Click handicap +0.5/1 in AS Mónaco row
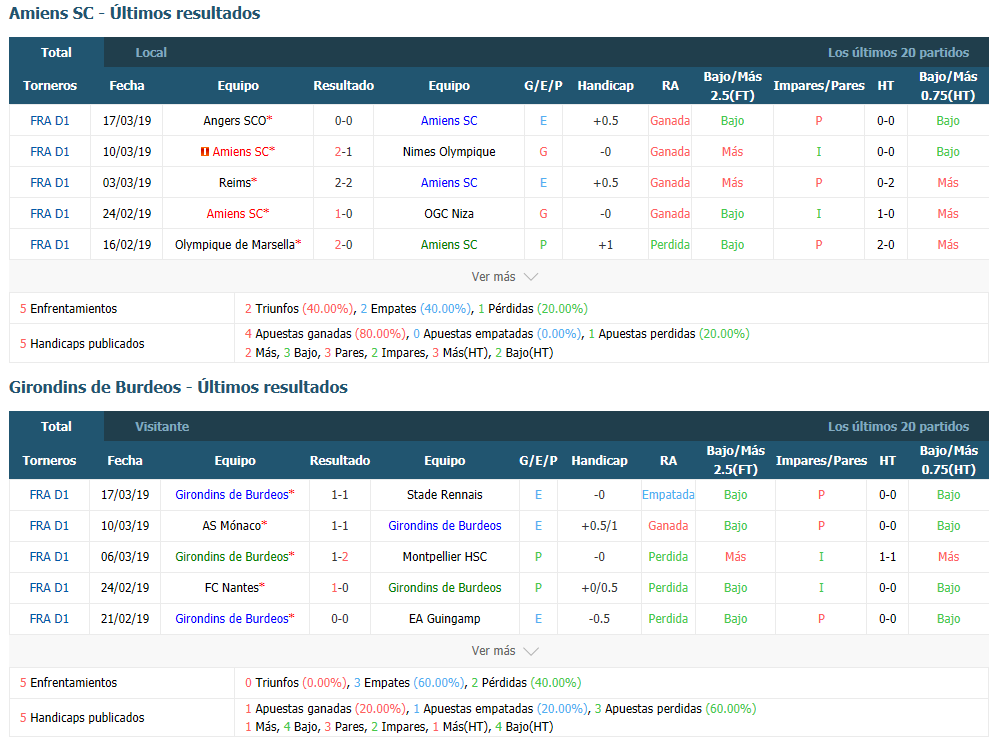The width and height of the screenshot is (989, 743). (599, 525)
